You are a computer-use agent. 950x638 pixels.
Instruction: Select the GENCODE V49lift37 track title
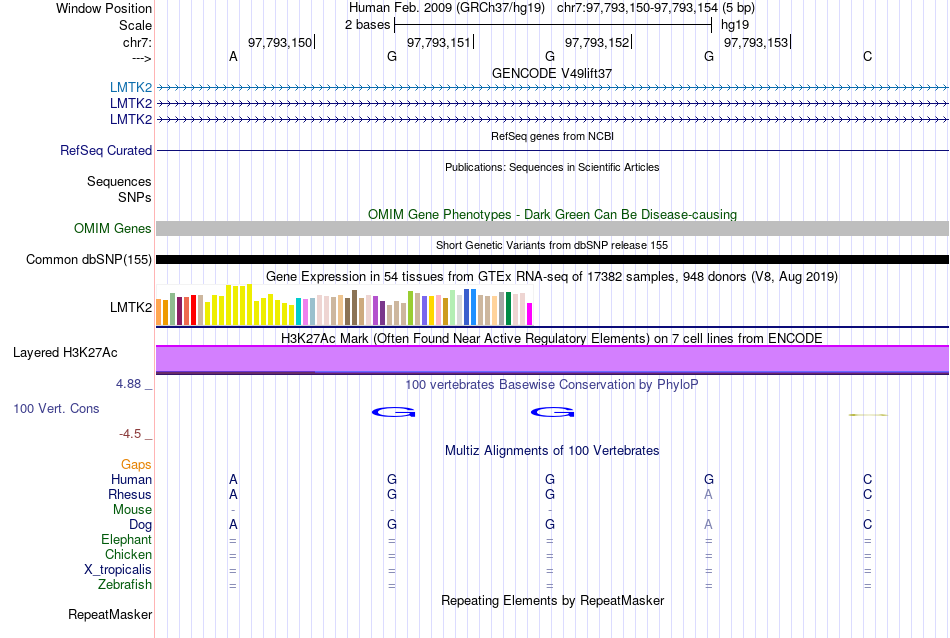point(552,73)
